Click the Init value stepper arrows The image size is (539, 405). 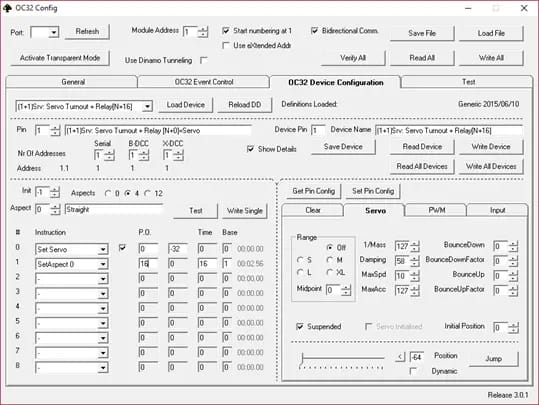click(55, 192)
